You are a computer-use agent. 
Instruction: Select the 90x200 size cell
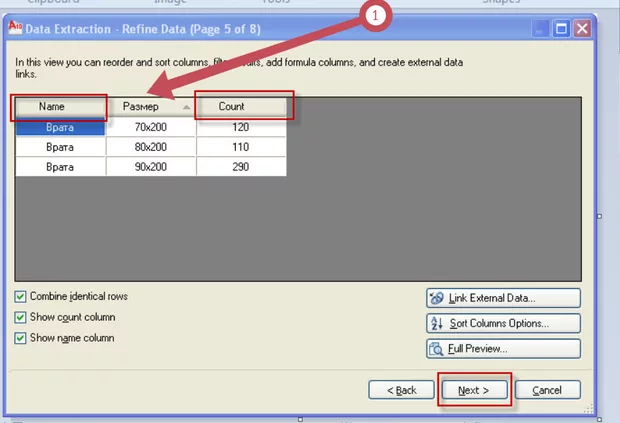(151, 167)
